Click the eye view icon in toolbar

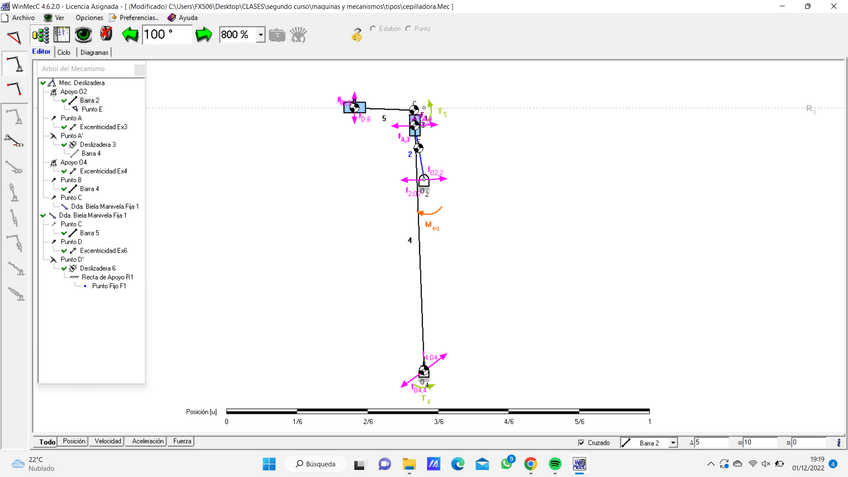point(84,35)
